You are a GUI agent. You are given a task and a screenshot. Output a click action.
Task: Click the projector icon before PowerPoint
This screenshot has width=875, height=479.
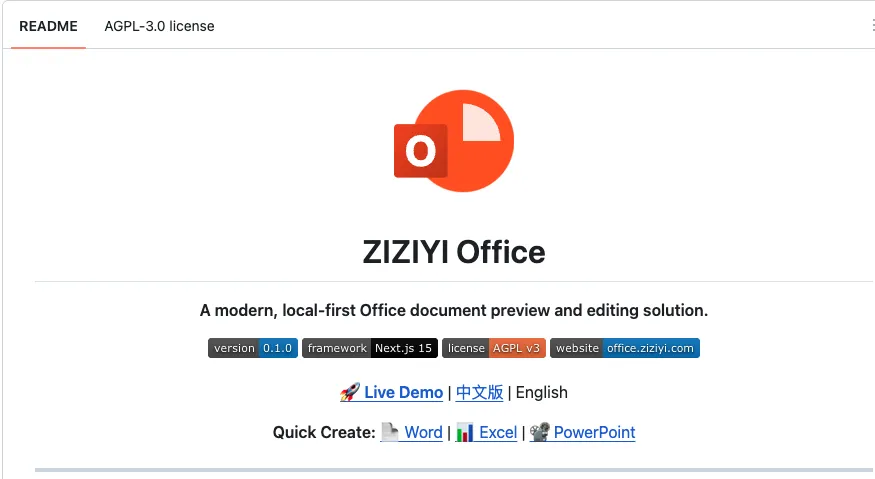pyautogui.click(x=539, y=432)
